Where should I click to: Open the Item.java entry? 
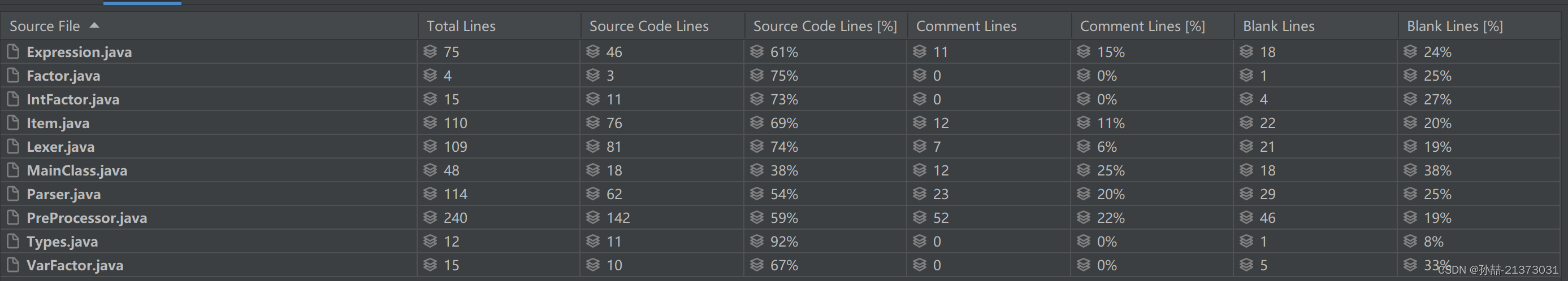point(58,123)
